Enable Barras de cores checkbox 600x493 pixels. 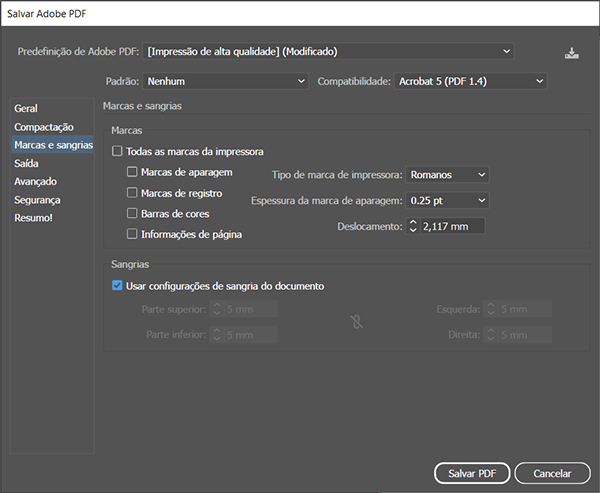point(132,214)
